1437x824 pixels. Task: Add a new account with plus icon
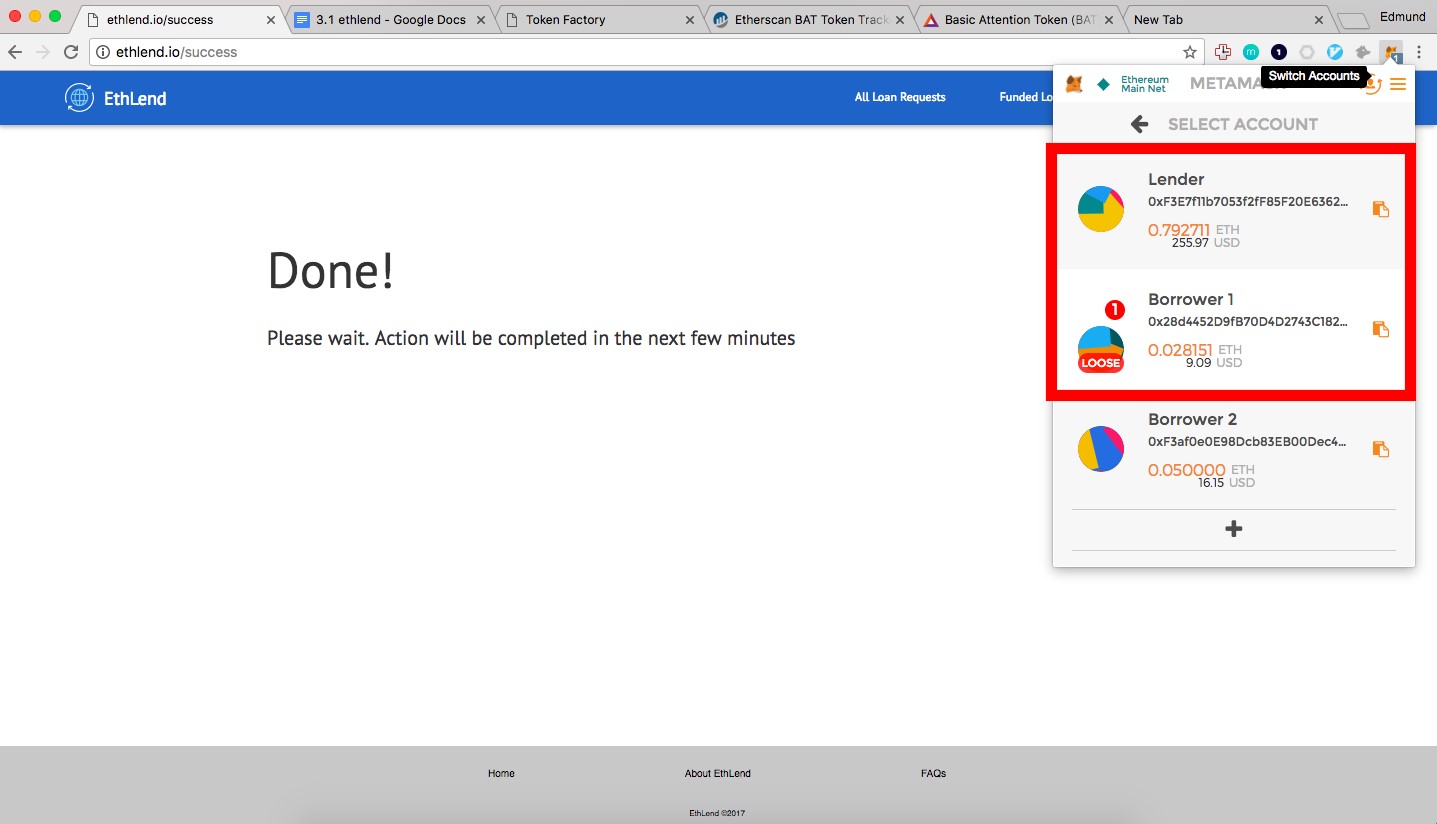(1234, 529)
